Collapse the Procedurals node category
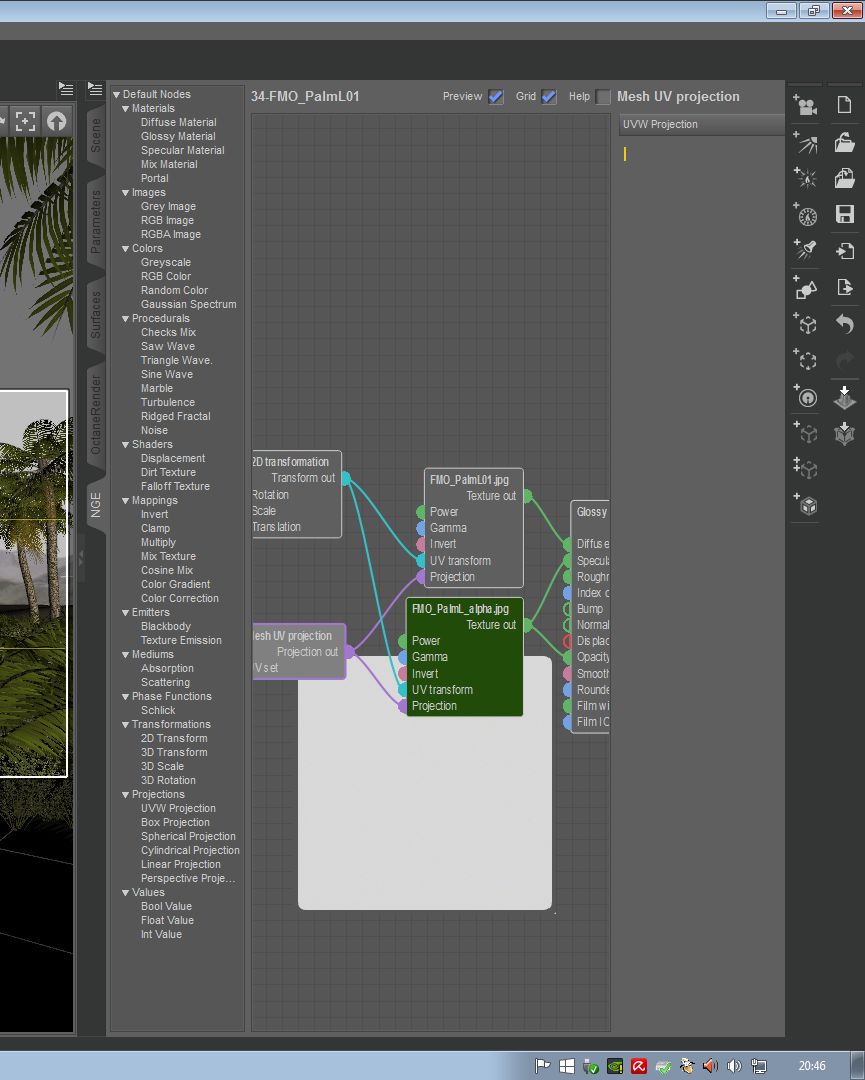The height and width of the screenshot is (1080, 865). [x=126, y=318]
